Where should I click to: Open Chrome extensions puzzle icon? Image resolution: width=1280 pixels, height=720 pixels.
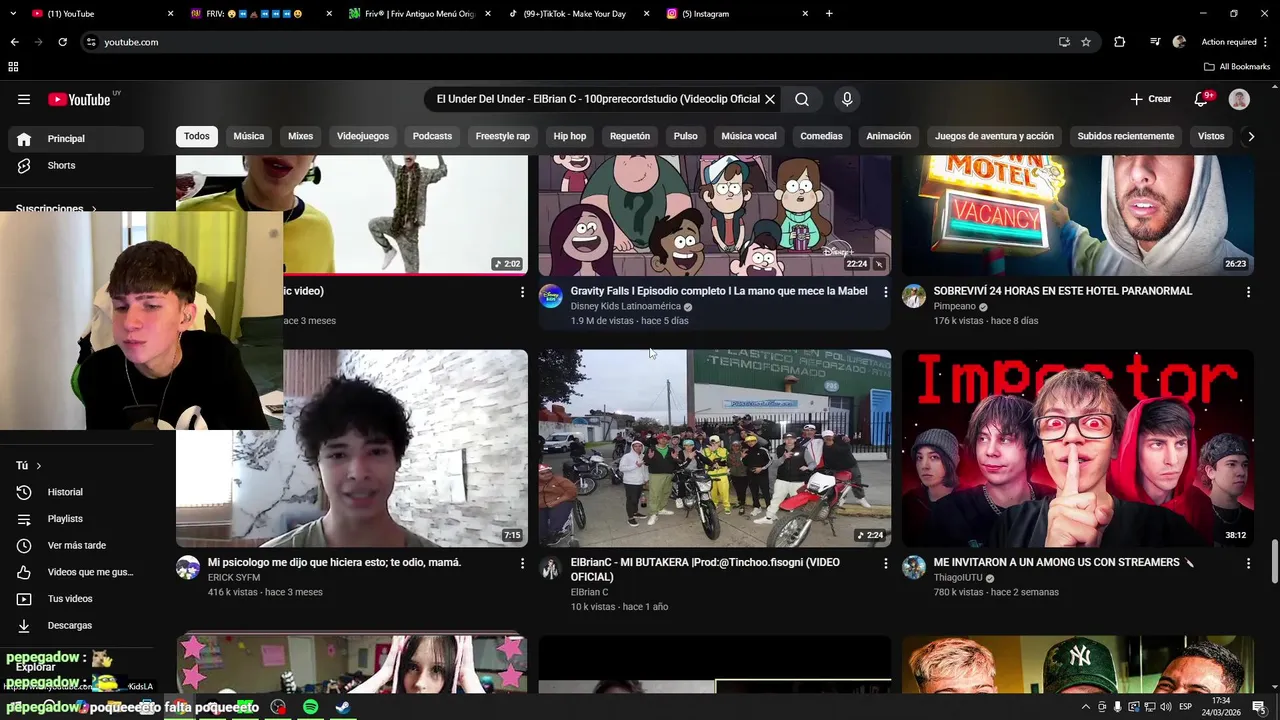(x=1119, y=42)
